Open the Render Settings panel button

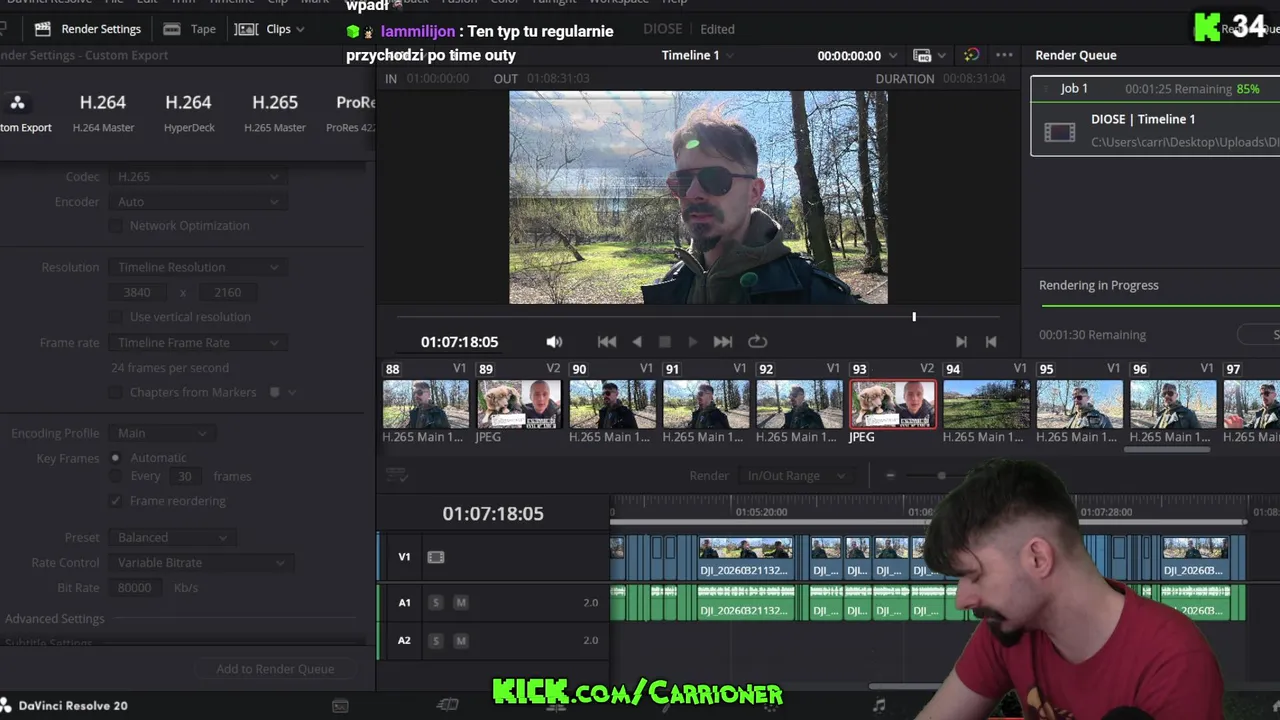tap(88, 29)
